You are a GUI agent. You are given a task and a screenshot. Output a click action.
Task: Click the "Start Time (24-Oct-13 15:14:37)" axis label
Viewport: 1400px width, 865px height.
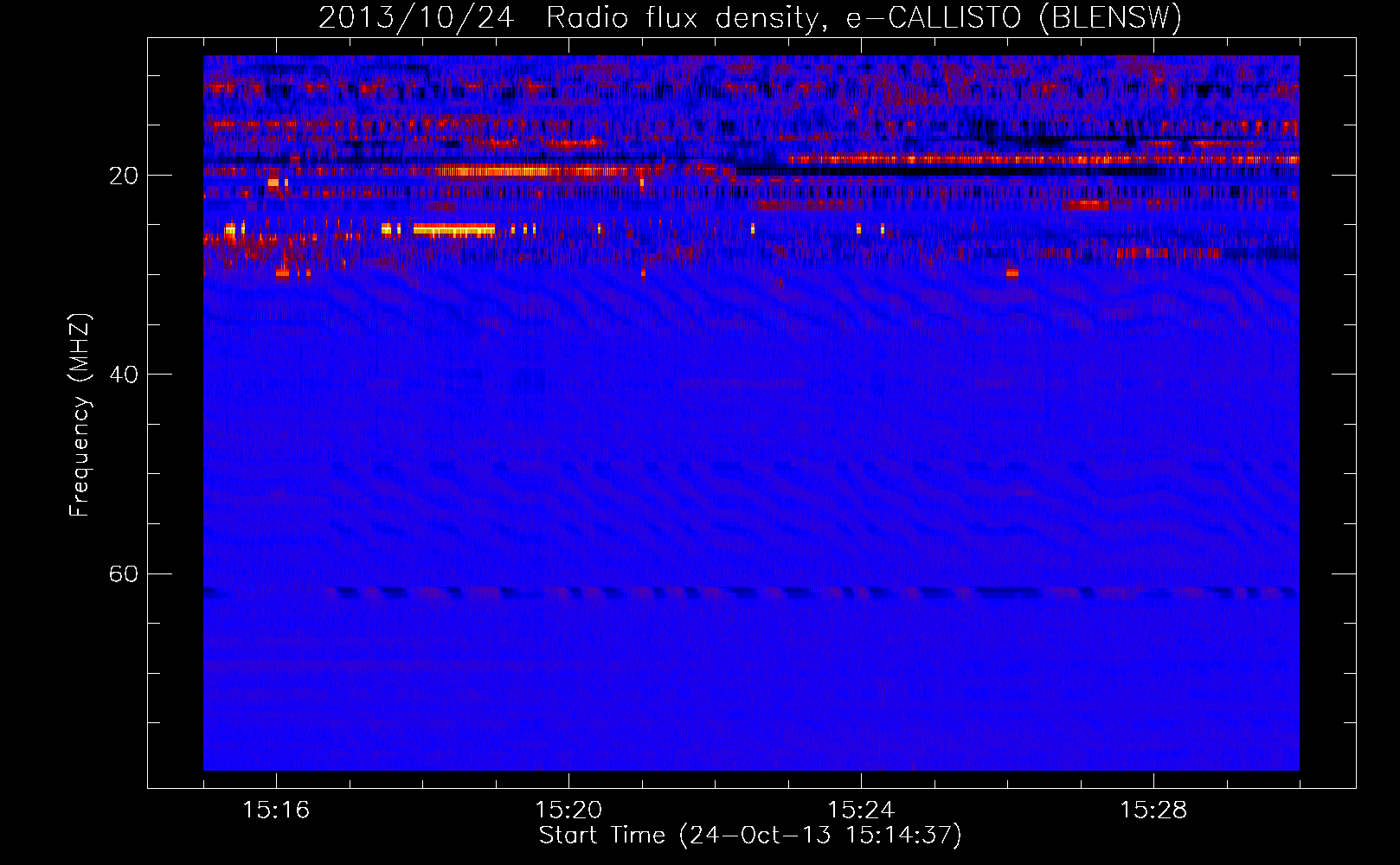(x=750, y=836)
